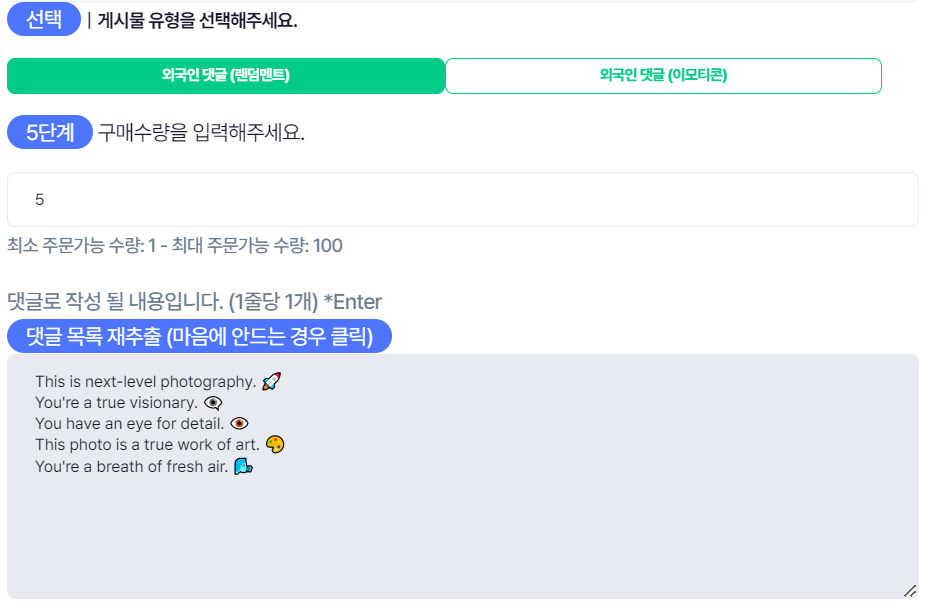This screenshot has width=934, height=612.
Task: Click the 'You're a breath of fresh air' line
Action: tap(132, 467)
